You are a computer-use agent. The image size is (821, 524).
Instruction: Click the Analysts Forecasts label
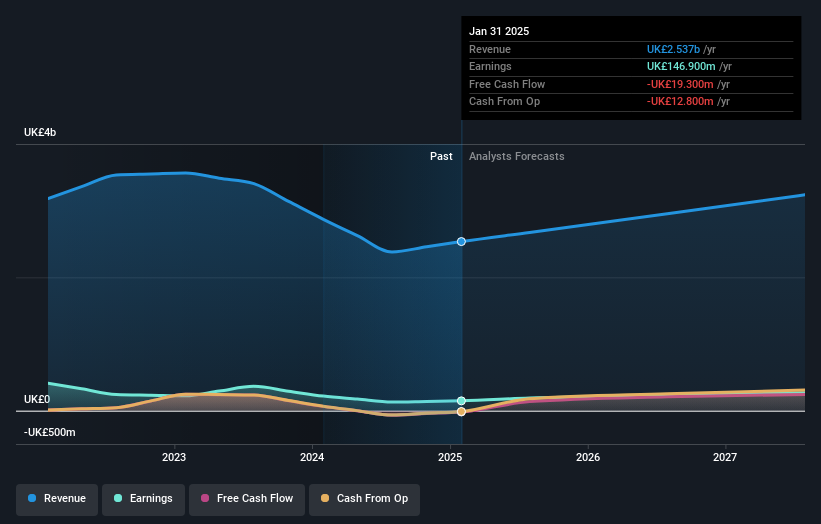click(x=517, y=157)
